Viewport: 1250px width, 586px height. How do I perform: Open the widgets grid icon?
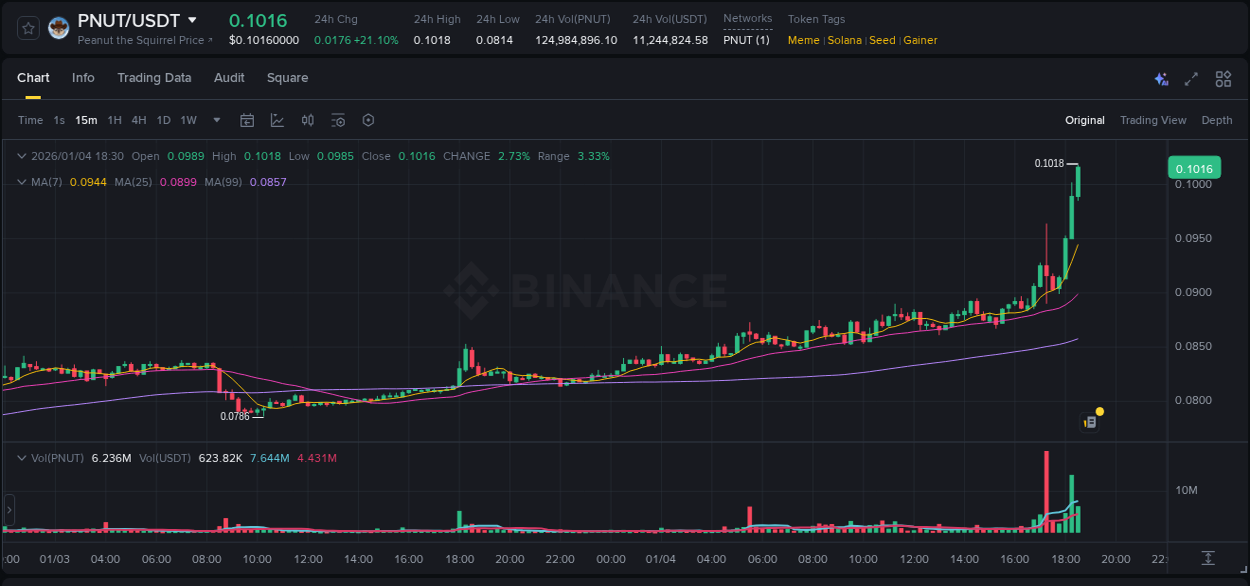point(1223,78)
